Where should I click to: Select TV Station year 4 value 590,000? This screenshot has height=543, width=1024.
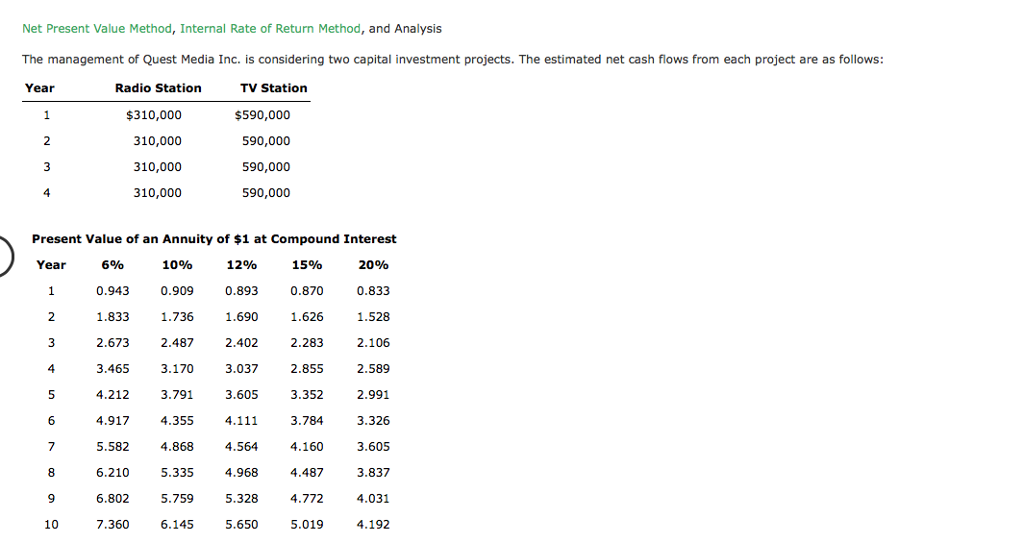(266, 193)
